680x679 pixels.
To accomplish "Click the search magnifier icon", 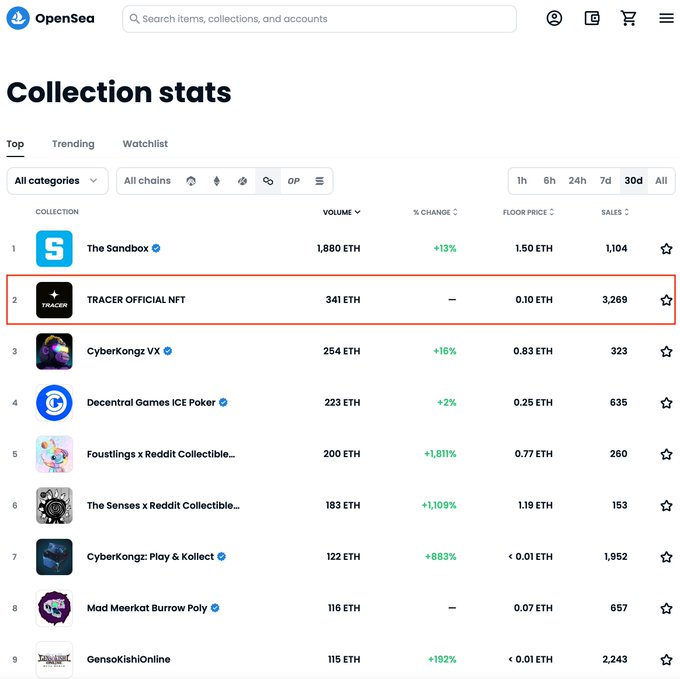I will [x=134, y=19].
